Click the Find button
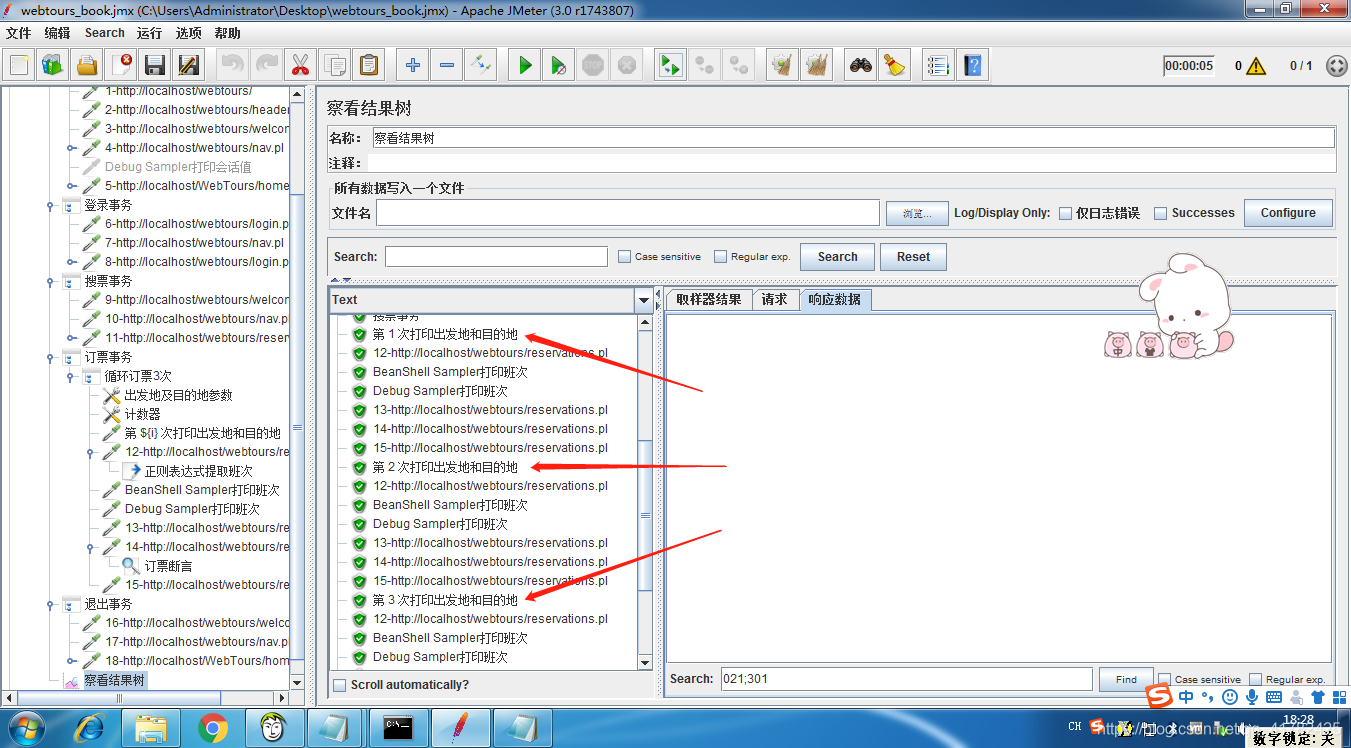Viewport: 1351px width, 748px height. [1126, 679]
